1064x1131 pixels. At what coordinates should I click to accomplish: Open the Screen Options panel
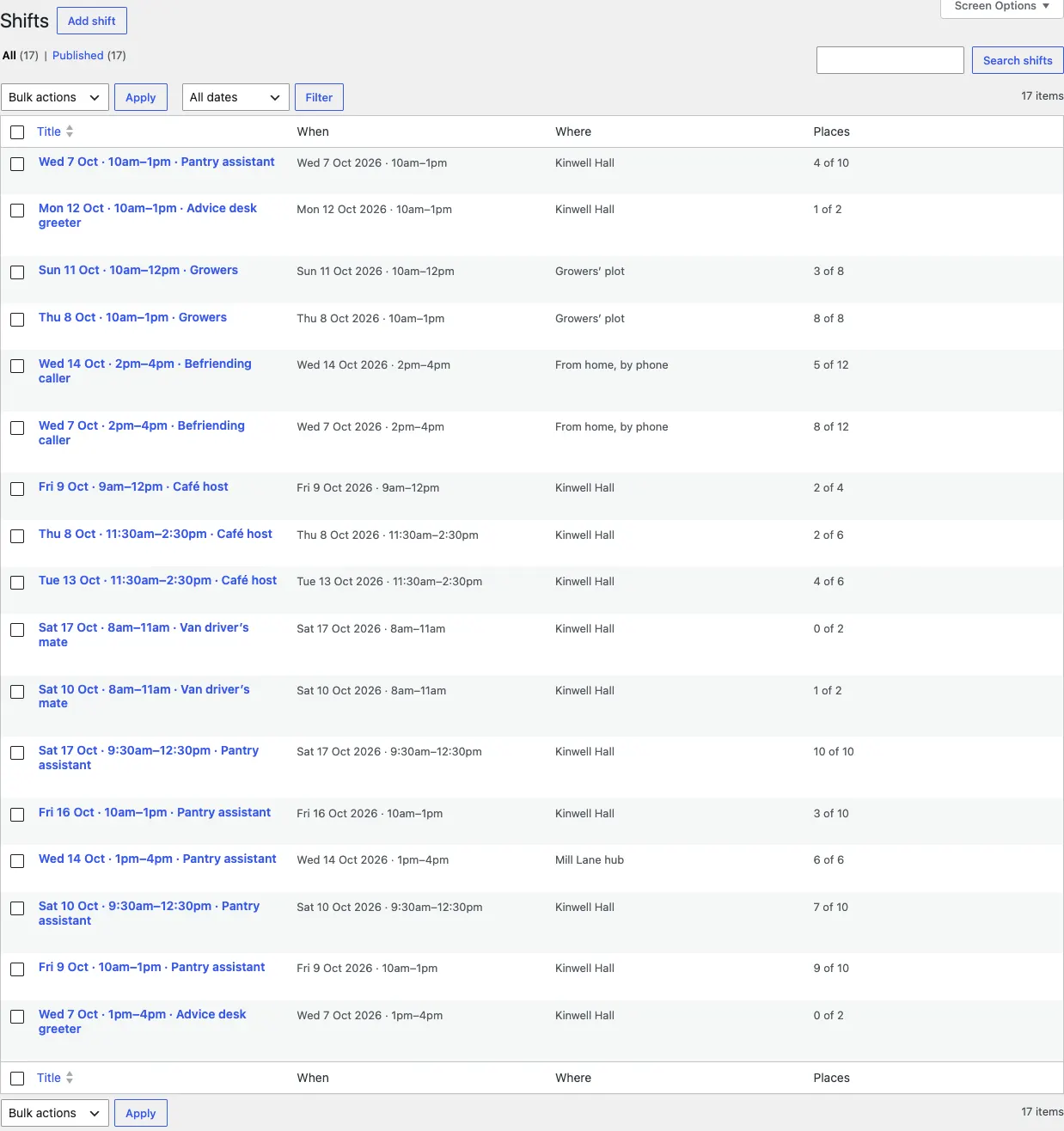(1002, 7)
